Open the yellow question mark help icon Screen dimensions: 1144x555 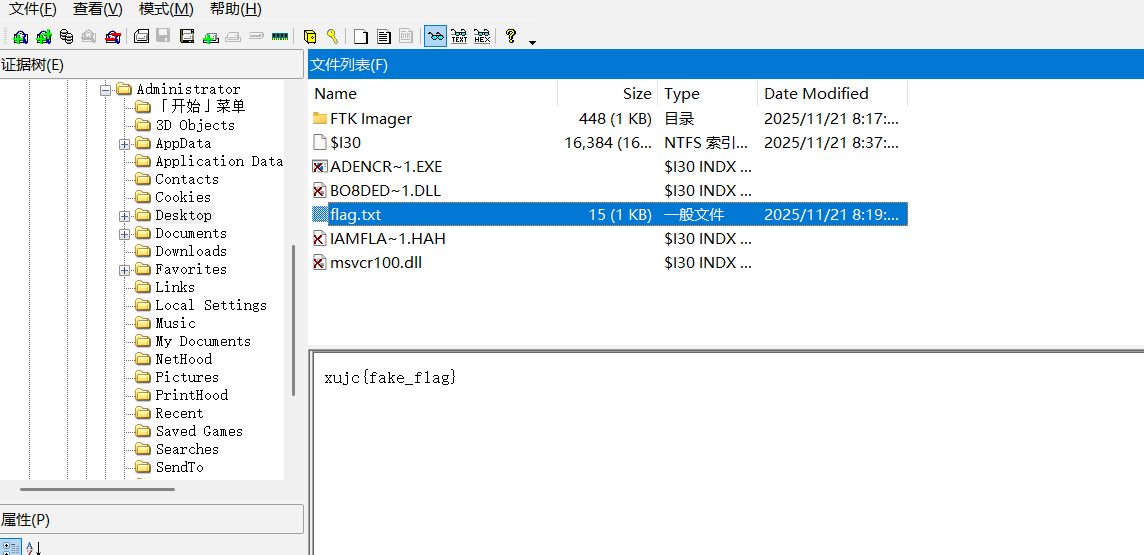coord(511,37)
